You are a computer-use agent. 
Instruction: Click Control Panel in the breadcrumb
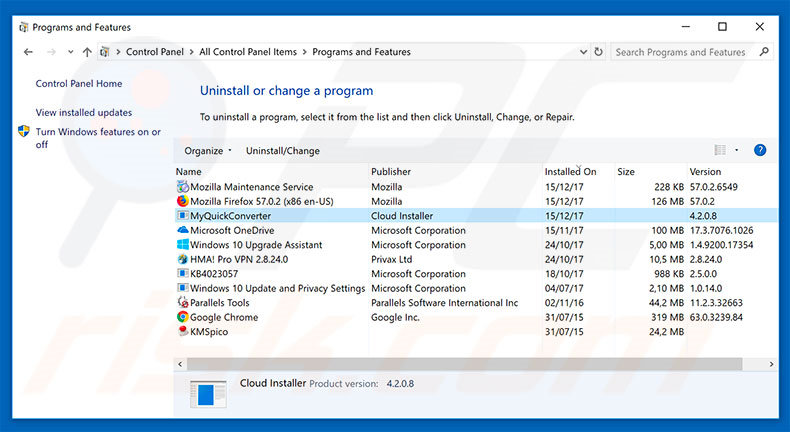click(155, 52)
